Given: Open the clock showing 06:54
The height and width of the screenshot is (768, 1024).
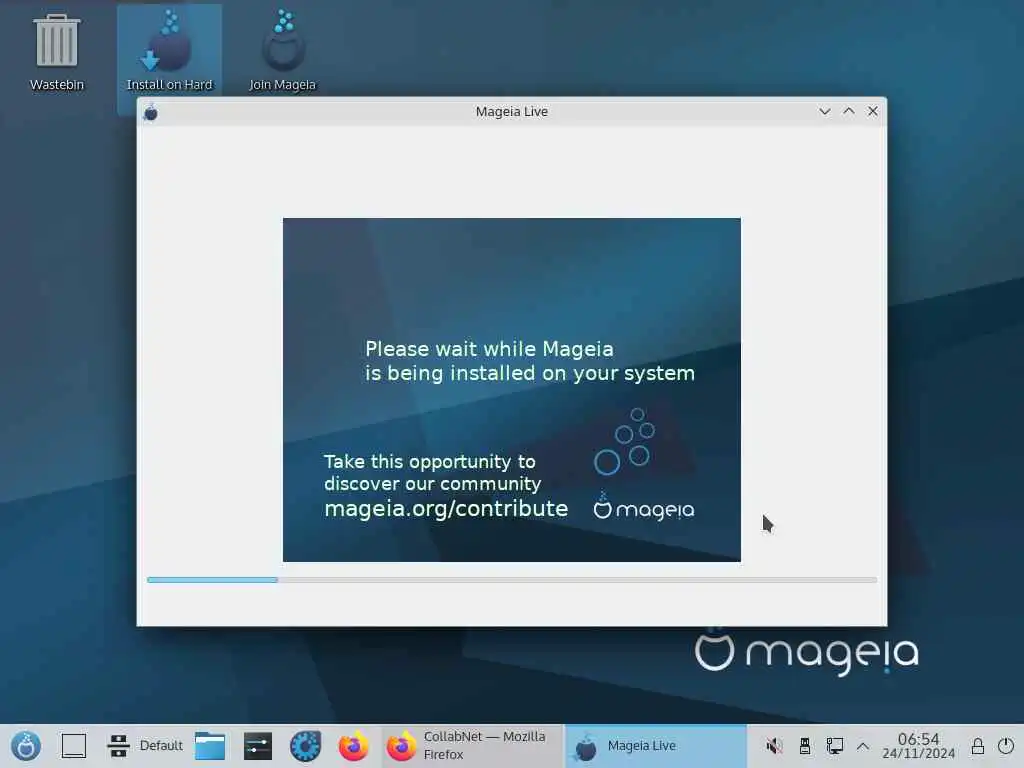Looking at the screenshot, I should point(918,746).
